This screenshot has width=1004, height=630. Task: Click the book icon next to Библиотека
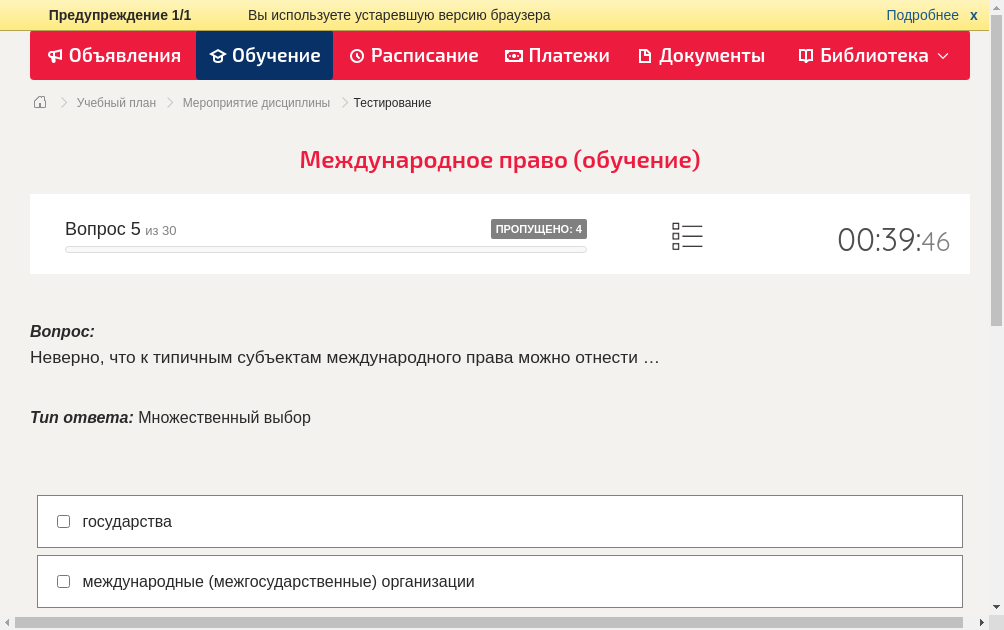pos(804,56)
